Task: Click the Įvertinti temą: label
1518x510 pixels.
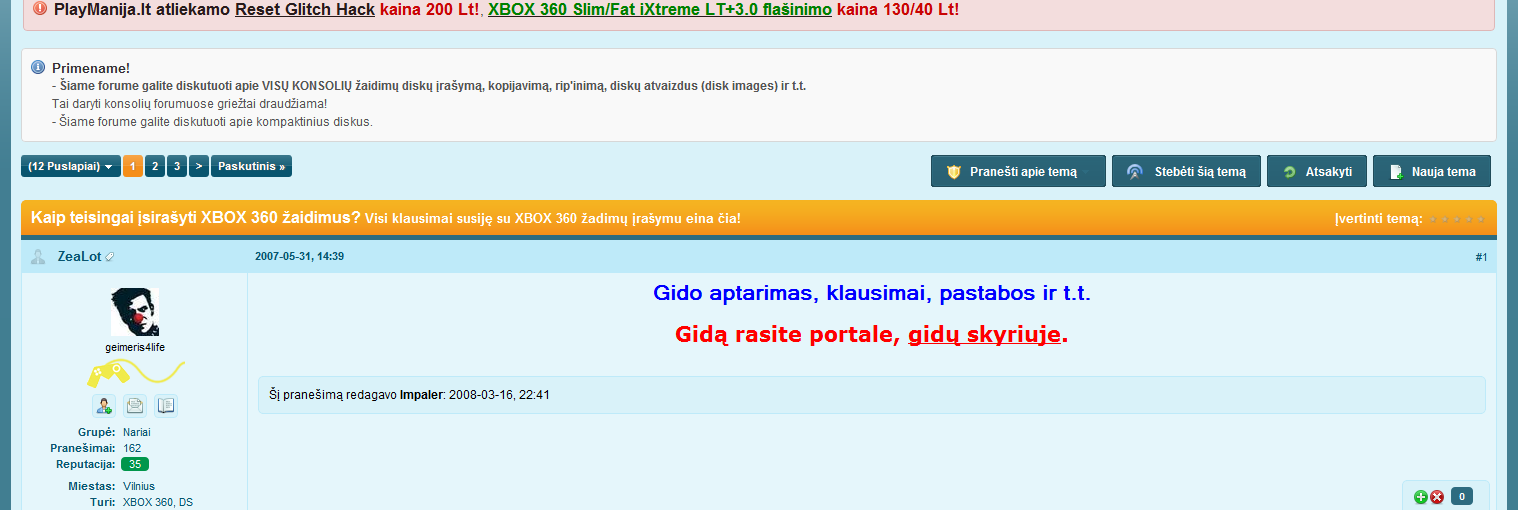Action: 1378,219
